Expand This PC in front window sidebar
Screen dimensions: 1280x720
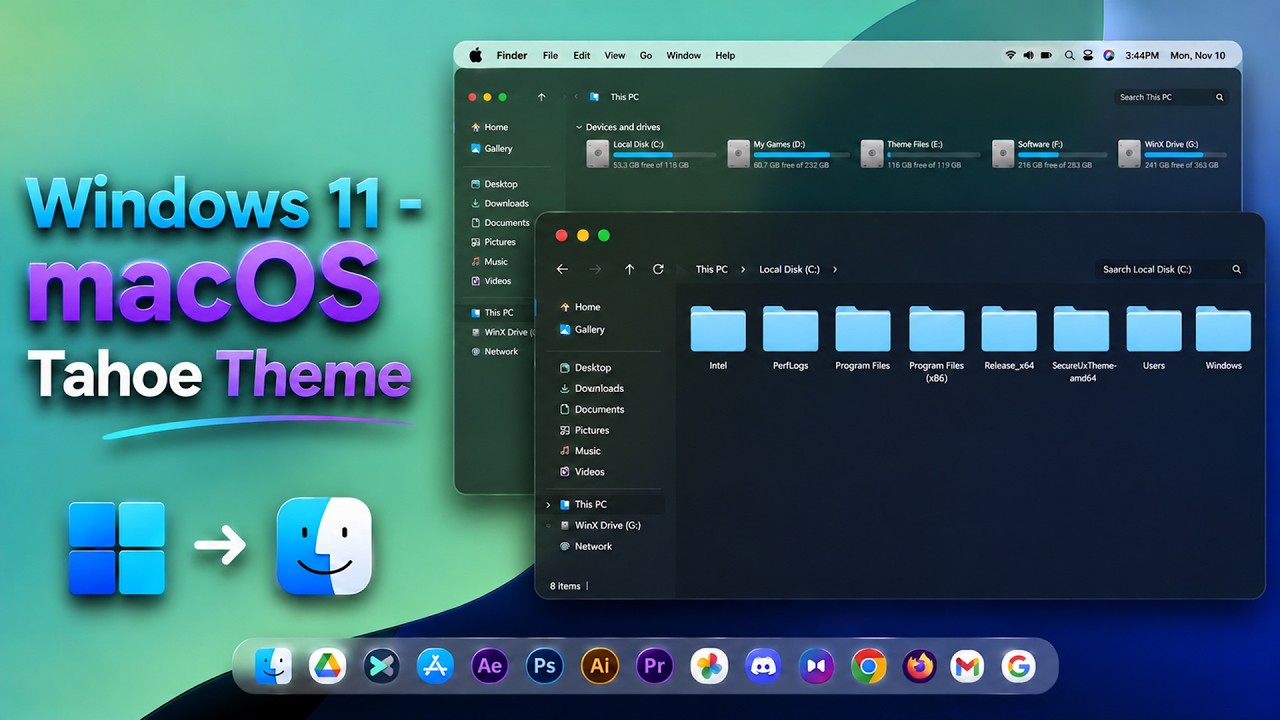tap(549, 505)
